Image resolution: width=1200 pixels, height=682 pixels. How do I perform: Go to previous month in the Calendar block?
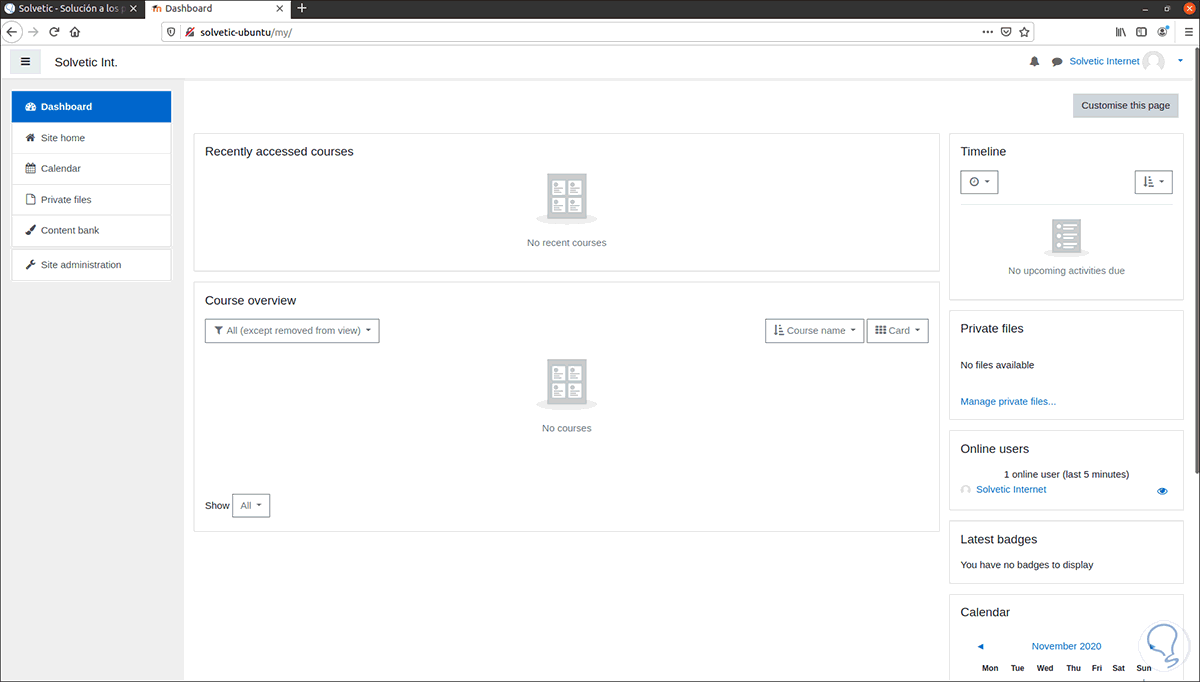tap(979, 646)
